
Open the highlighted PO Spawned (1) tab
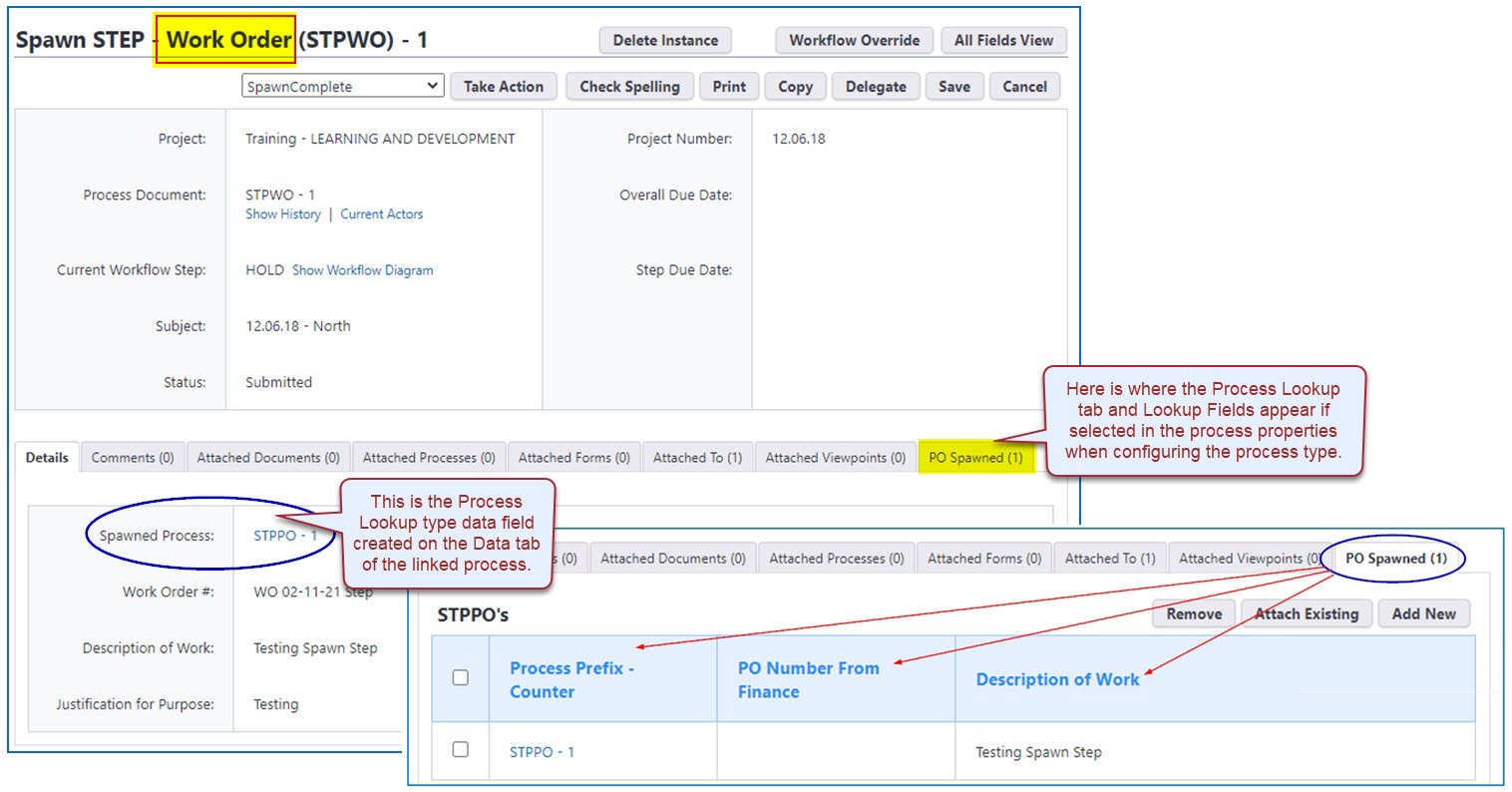(x=974, y=458)
